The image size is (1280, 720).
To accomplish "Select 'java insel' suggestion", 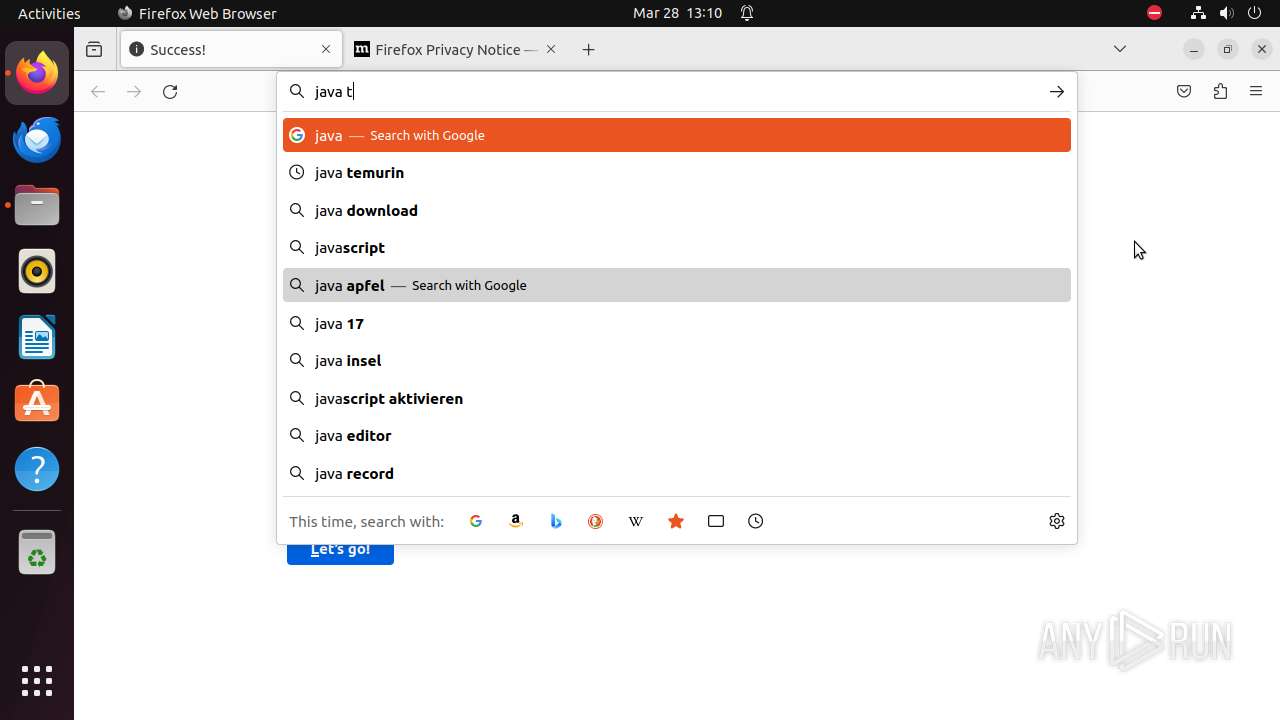I will (677, 360).
